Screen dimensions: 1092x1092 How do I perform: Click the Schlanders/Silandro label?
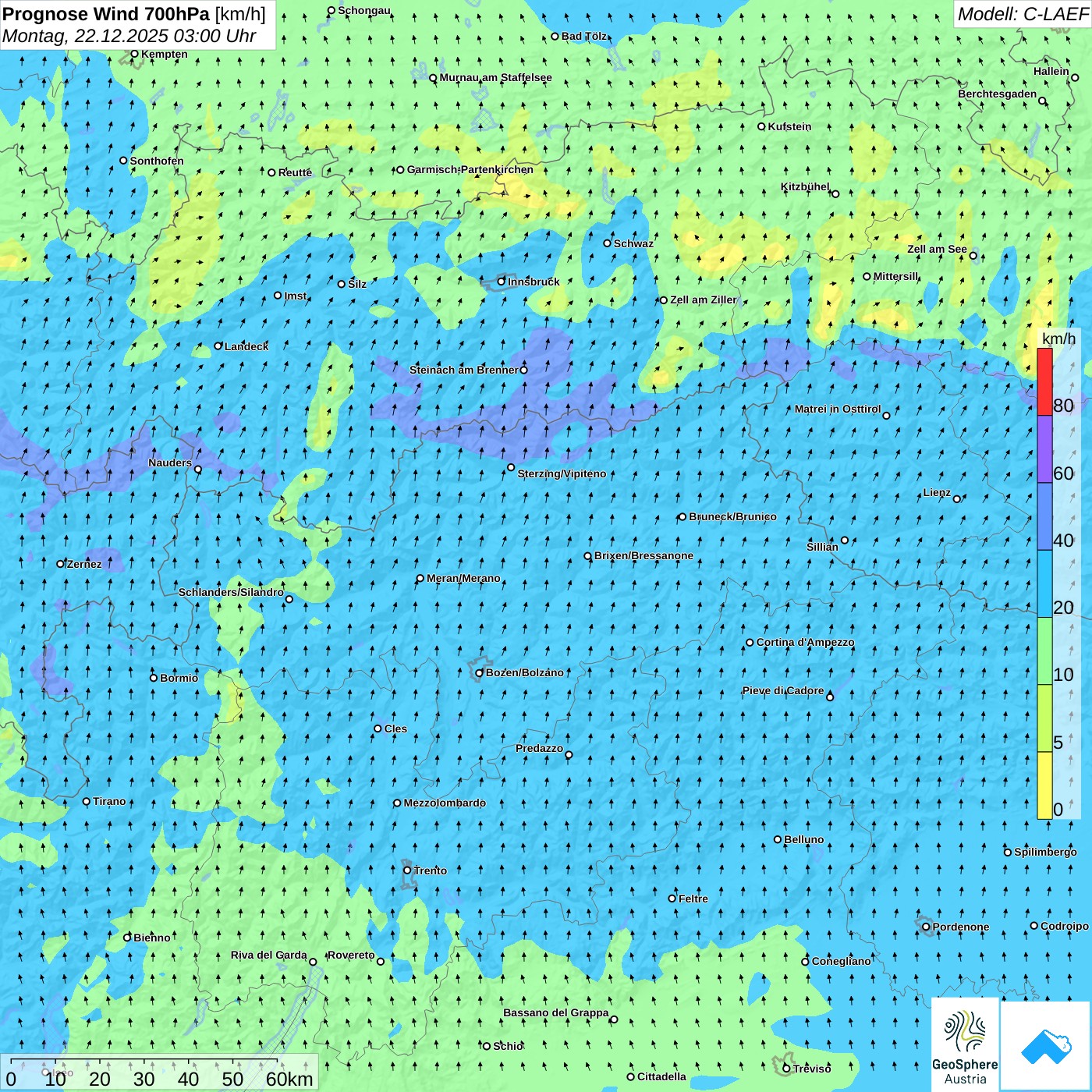[231, 592]
